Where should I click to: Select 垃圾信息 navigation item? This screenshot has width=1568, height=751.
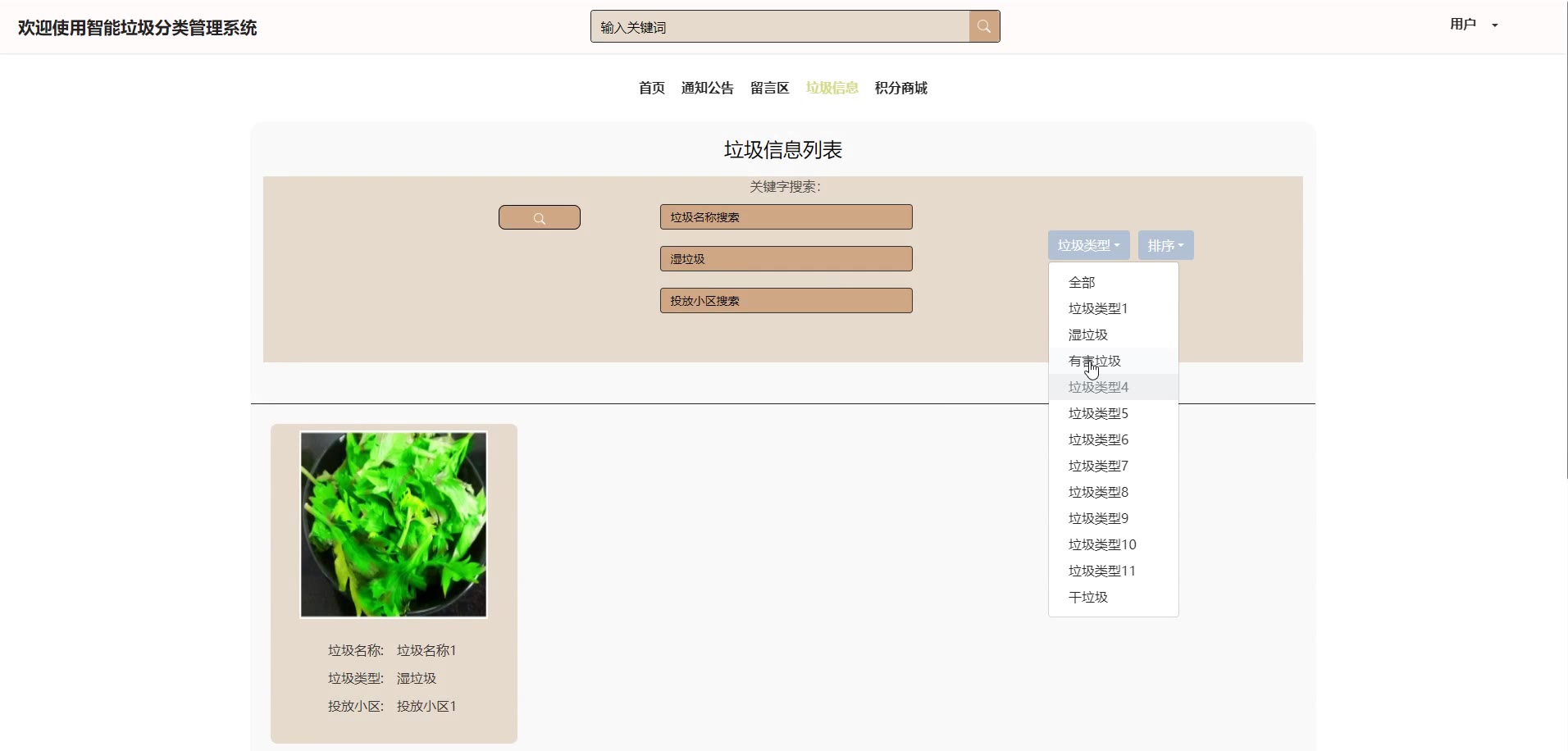point(832,88)
